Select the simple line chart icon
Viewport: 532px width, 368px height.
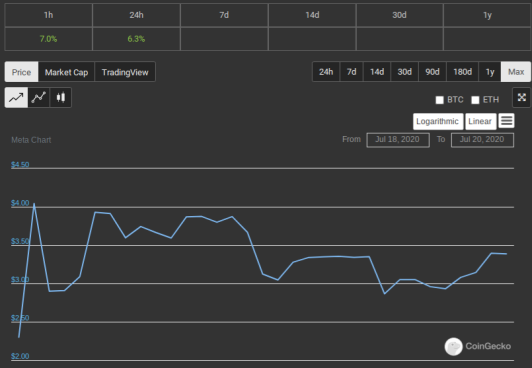click(x=16, y=98)
